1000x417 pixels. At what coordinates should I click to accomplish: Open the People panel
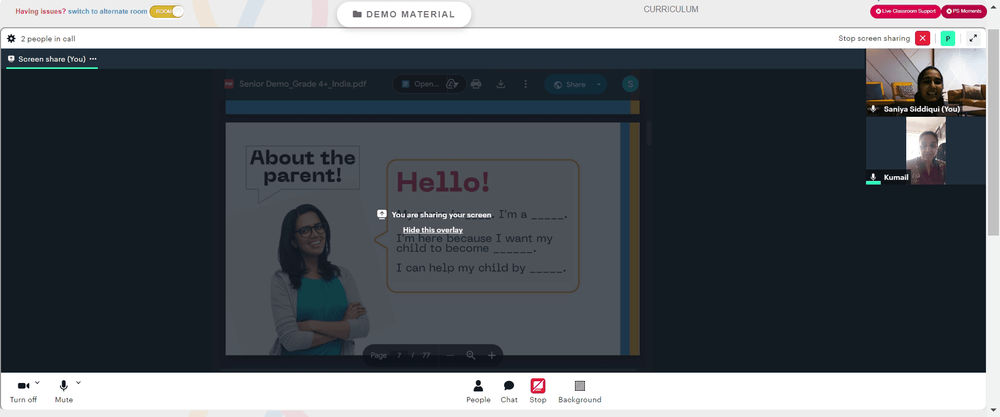(x=478, y=391)
